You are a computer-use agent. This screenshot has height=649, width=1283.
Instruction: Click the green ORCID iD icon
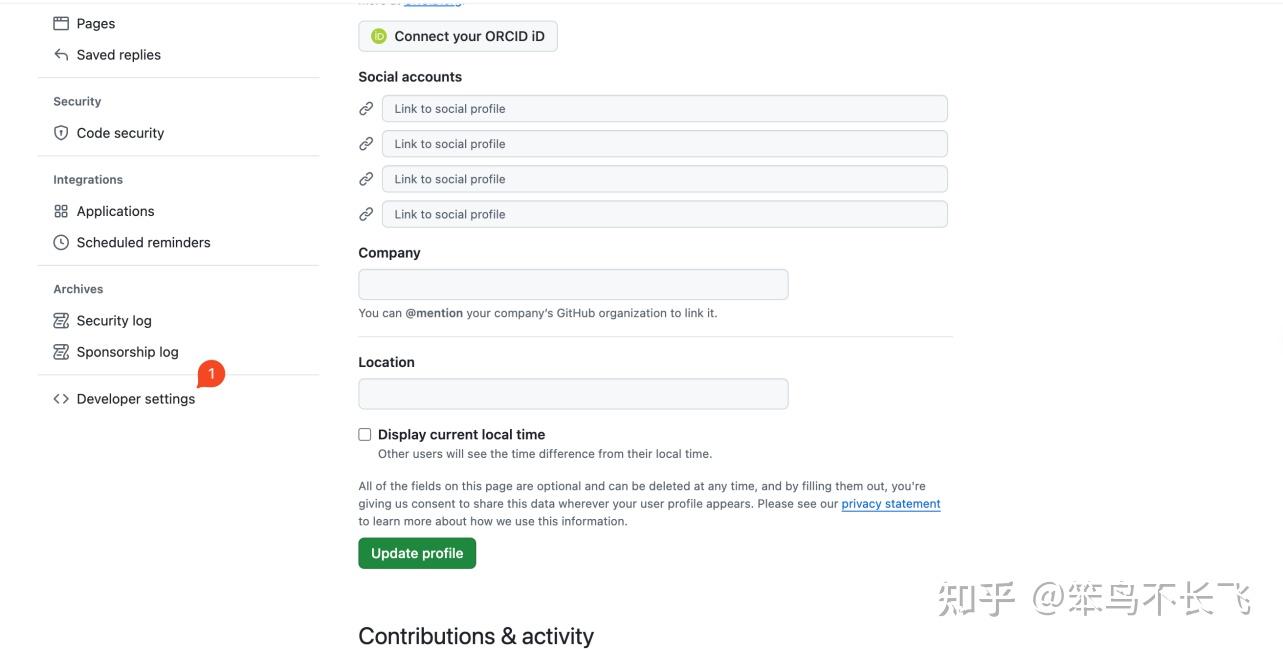coord(378,35)
